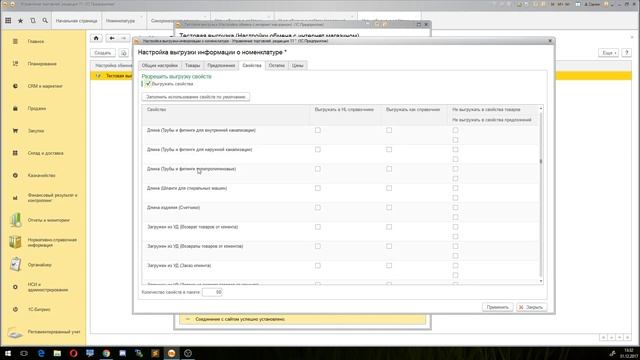
Task: Check HL справочник box for Длина изделия row
Action: pyautogui.click(x=318, y=207)
